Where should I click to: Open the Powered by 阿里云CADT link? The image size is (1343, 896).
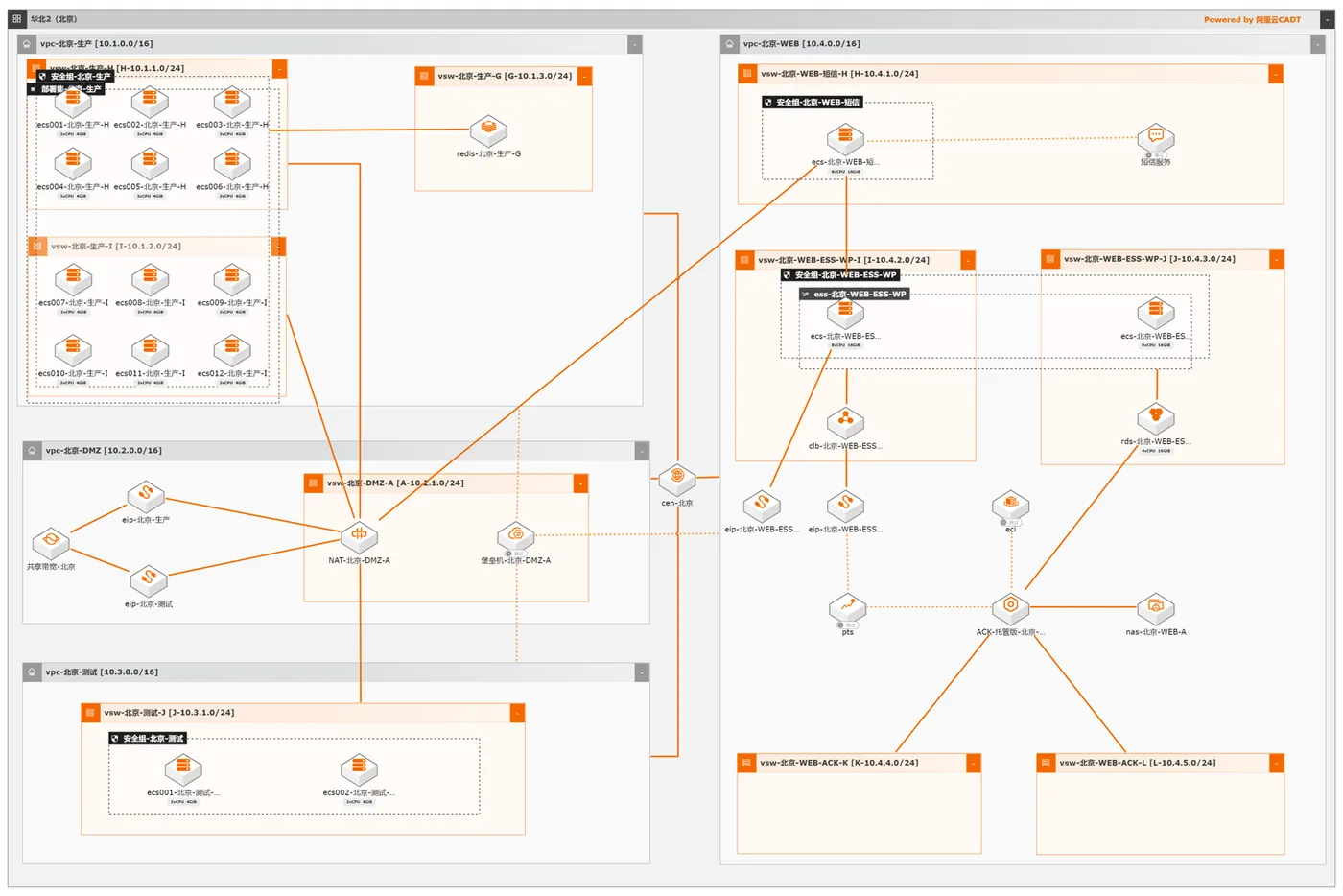pyautogui.click(x=1252, y=19)
